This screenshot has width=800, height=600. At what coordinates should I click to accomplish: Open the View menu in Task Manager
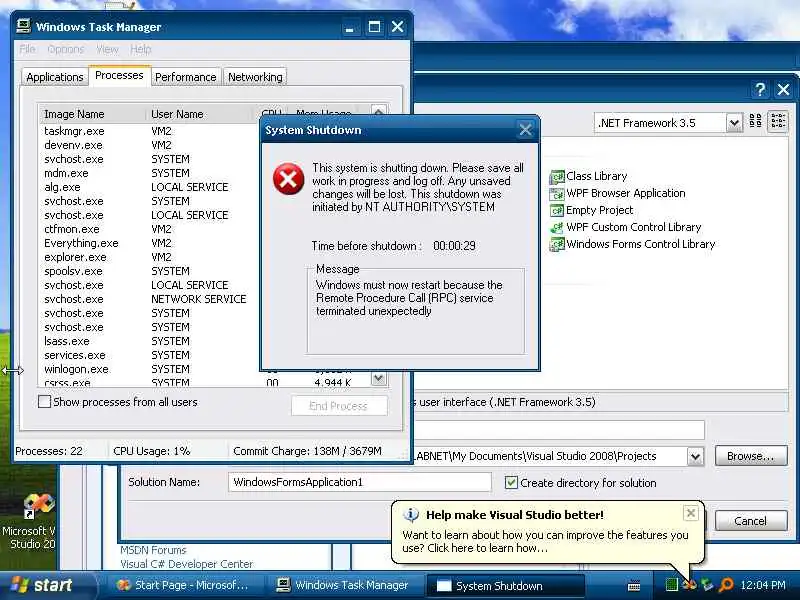click(x=107, y=49)
